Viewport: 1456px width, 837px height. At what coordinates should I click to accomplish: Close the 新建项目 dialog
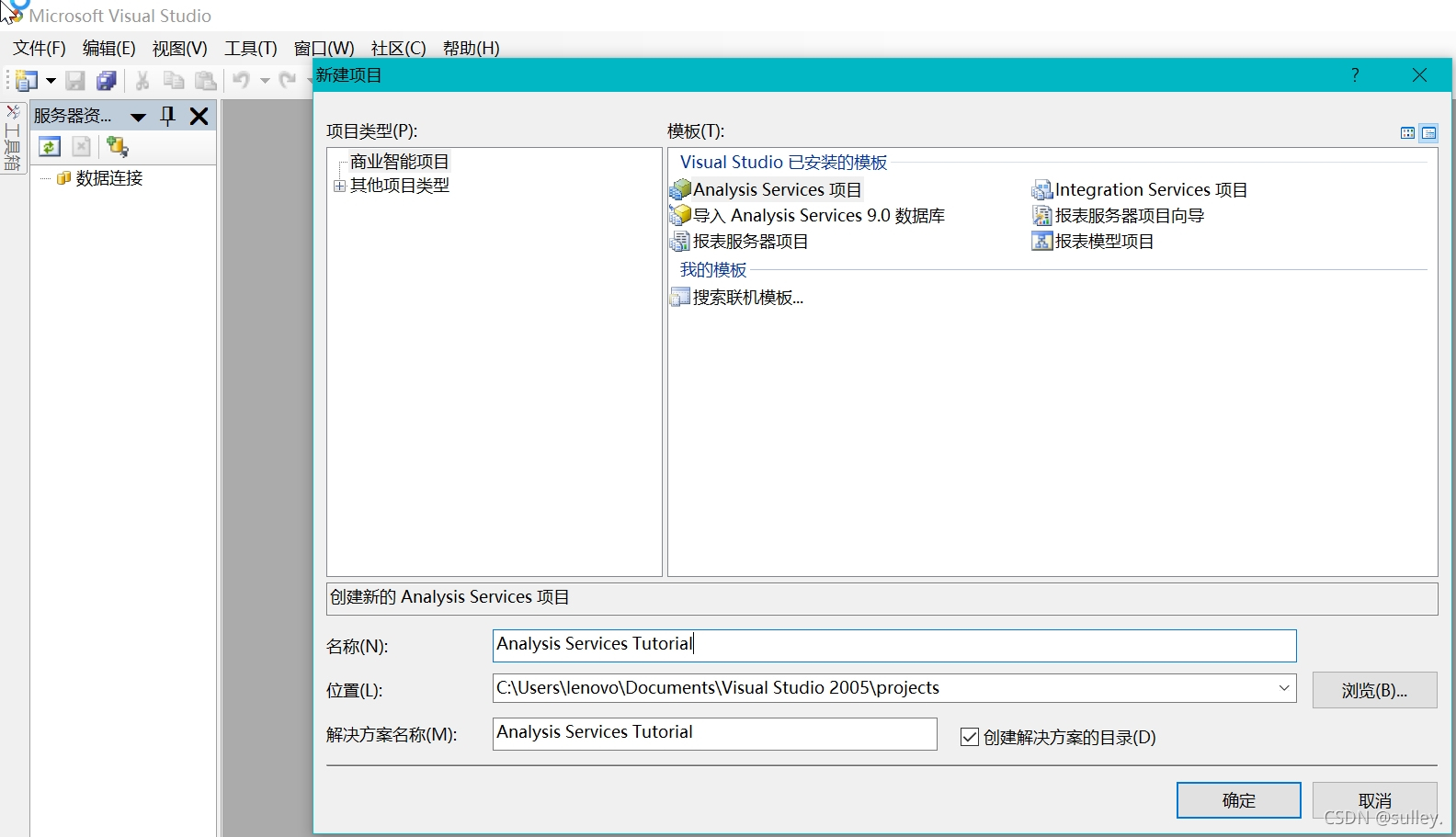(1419, 75)
